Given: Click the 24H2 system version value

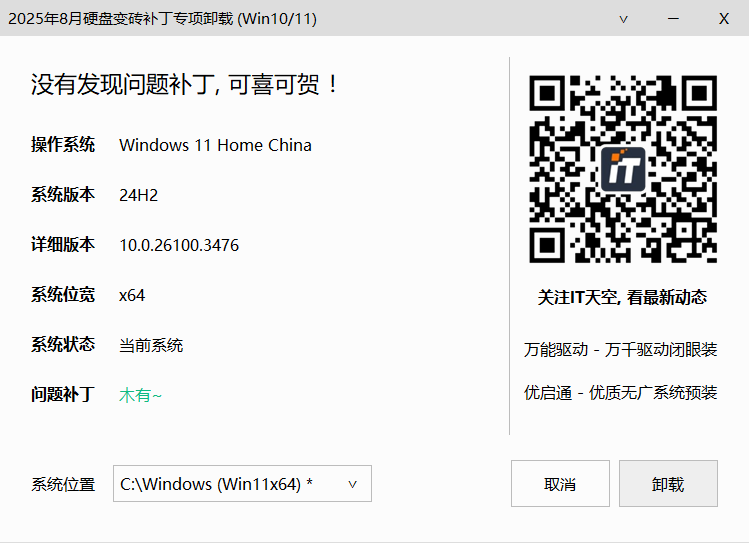Looking at the screenshot, I should [x=139, y=195].
